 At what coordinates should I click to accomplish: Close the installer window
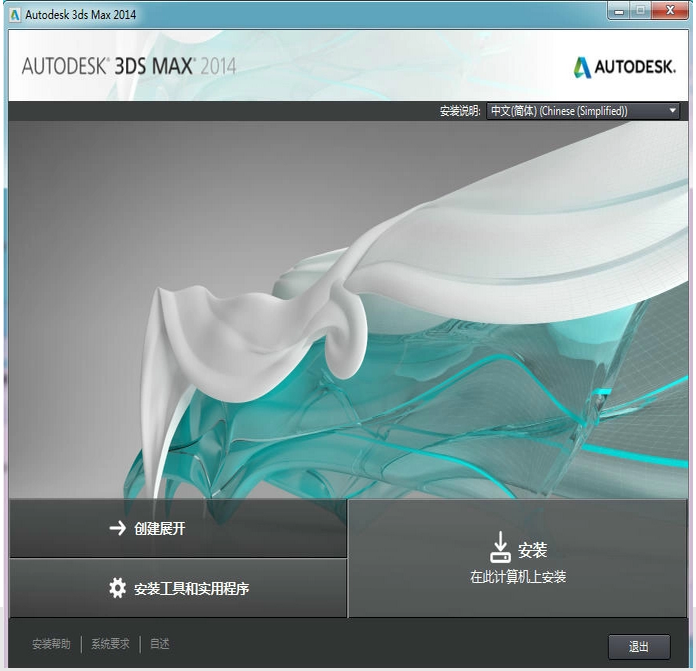[670, 11]
